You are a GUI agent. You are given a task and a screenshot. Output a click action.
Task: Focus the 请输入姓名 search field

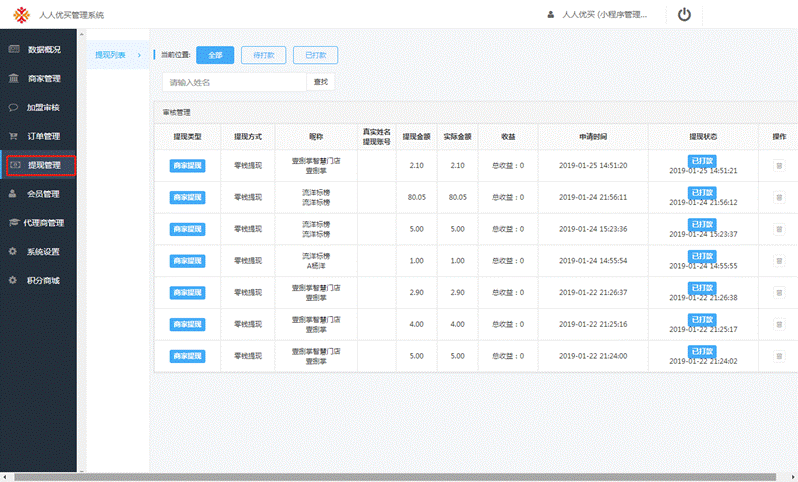(235, 82)
